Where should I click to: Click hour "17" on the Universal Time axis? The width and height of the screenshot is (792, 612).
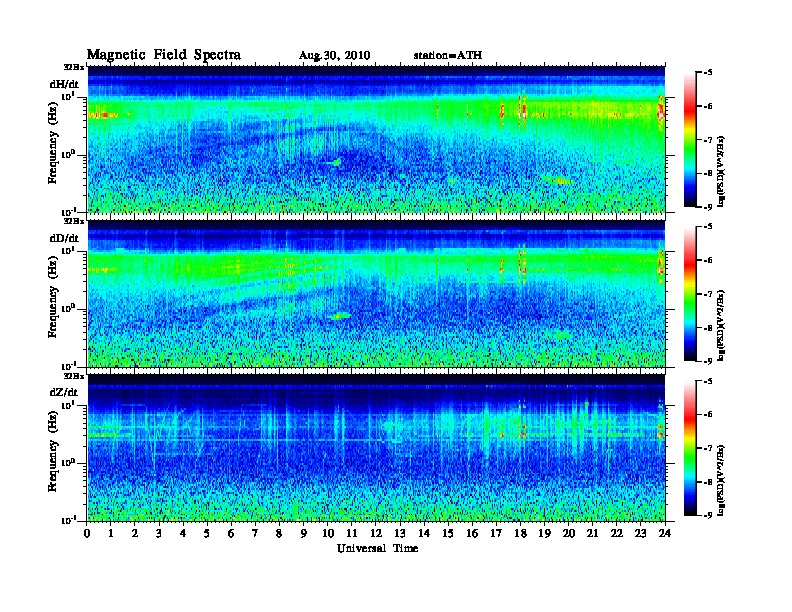(x=497, y=533)
